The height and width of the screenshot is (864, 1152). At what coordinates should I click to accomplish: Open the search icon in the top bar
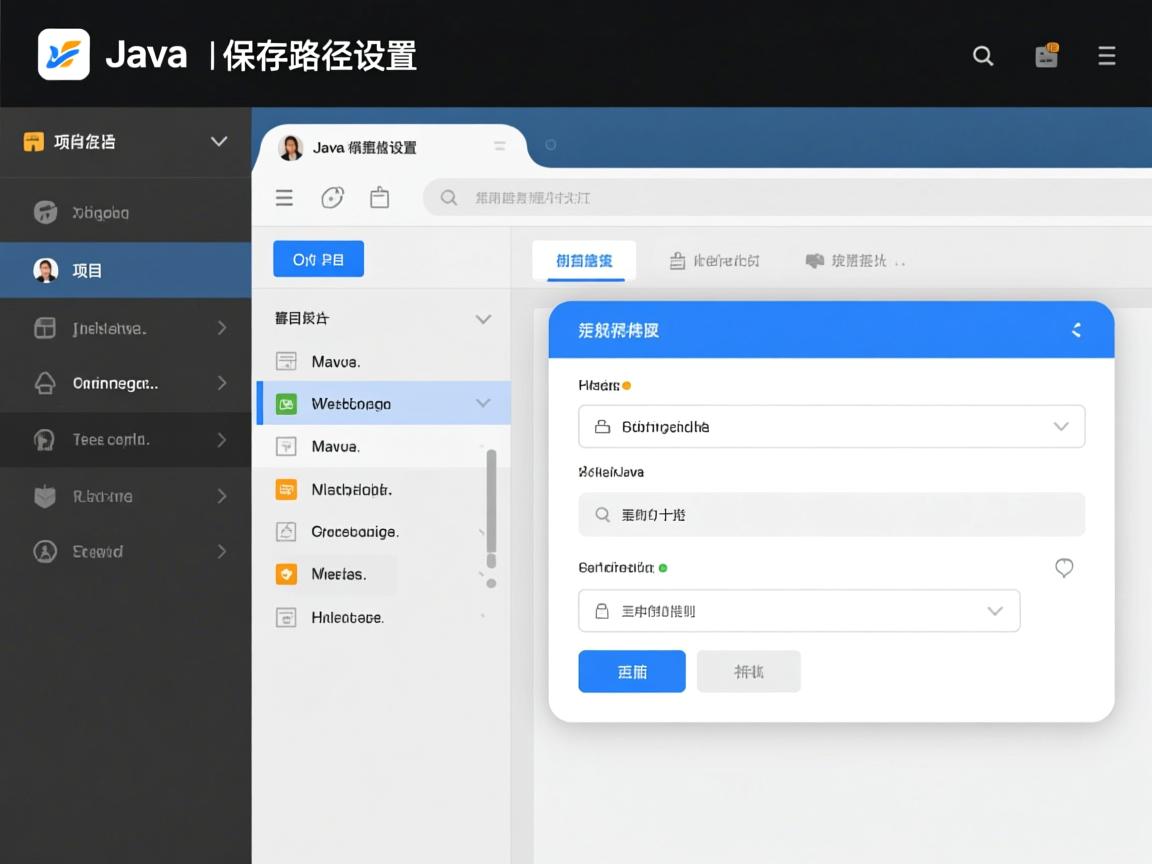pyautogui.click(x=983, y=56)
